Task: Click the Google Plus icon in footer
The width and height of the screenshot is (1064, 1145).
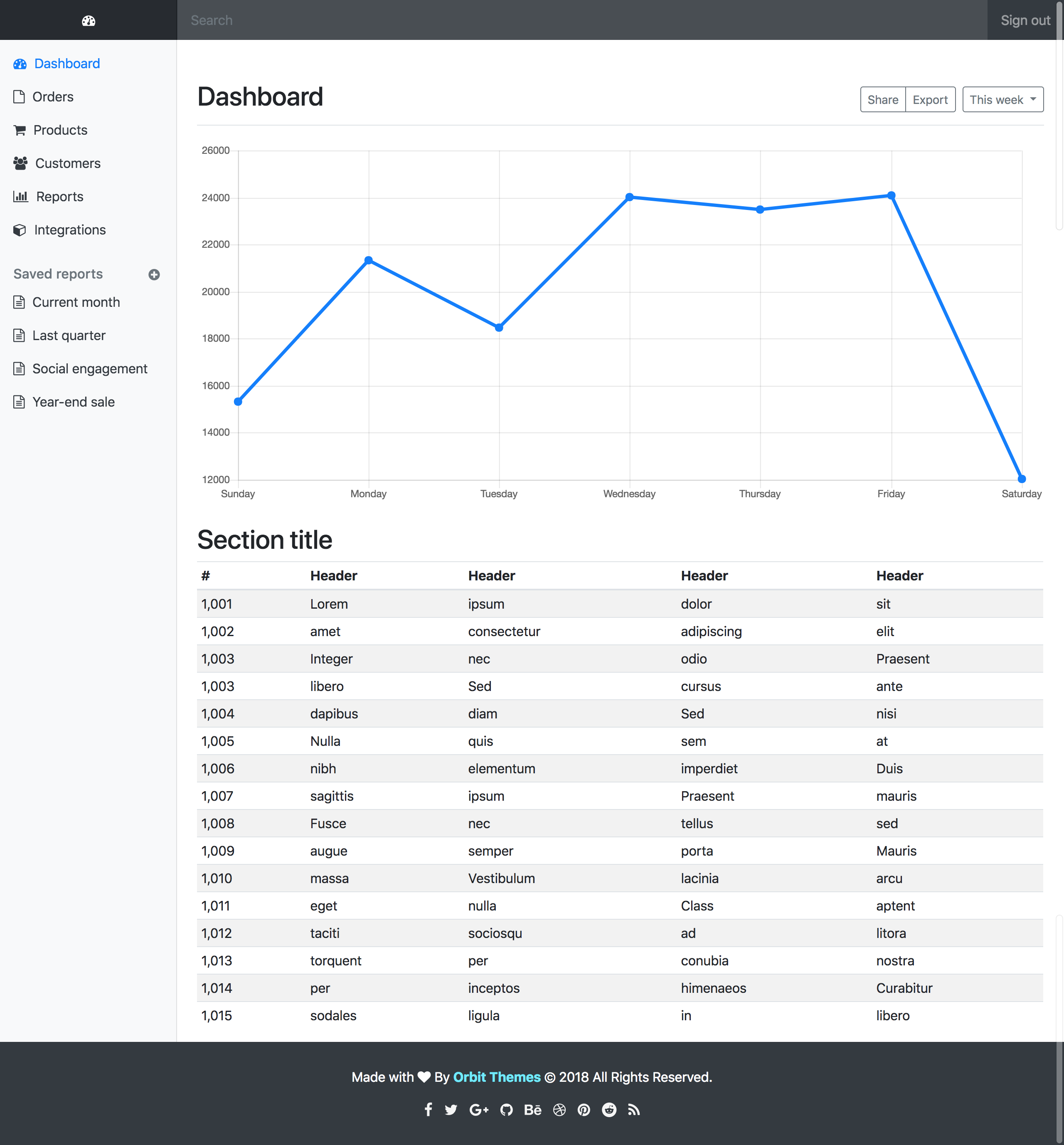Action: click(478, 1109)
